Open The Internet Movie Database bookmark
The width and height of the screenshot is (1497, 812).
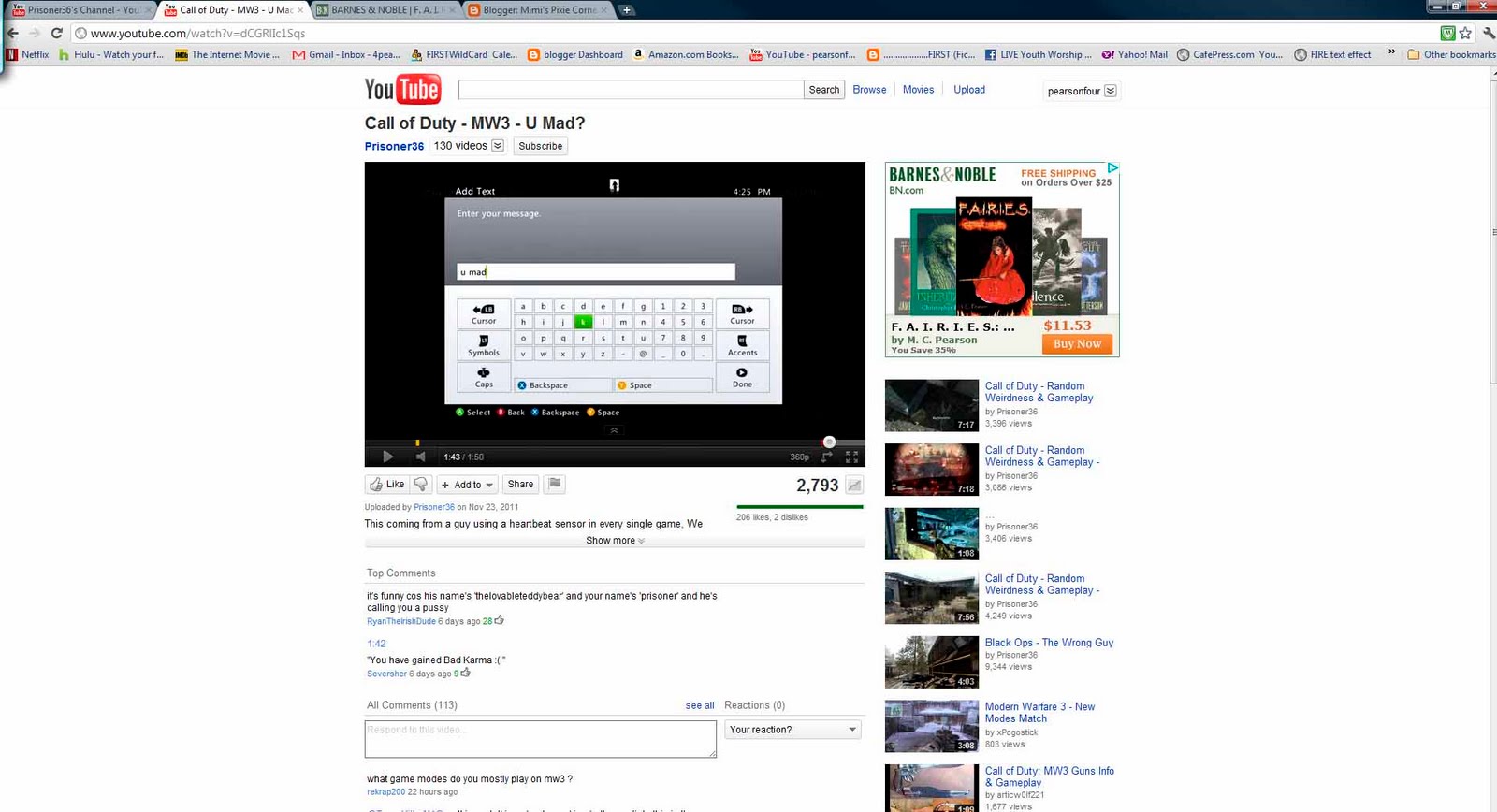click(227, 54)
